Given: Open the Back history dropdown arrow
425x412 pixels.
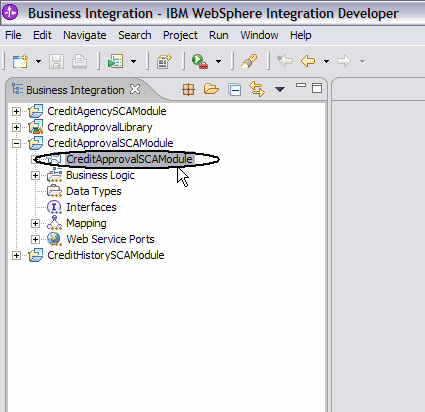Looking at the screenshot, I should 326,61.
